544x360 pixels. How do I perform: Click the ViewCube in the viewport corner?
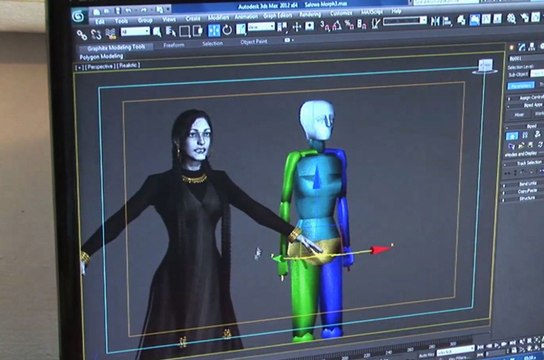[x=485, y=66]
